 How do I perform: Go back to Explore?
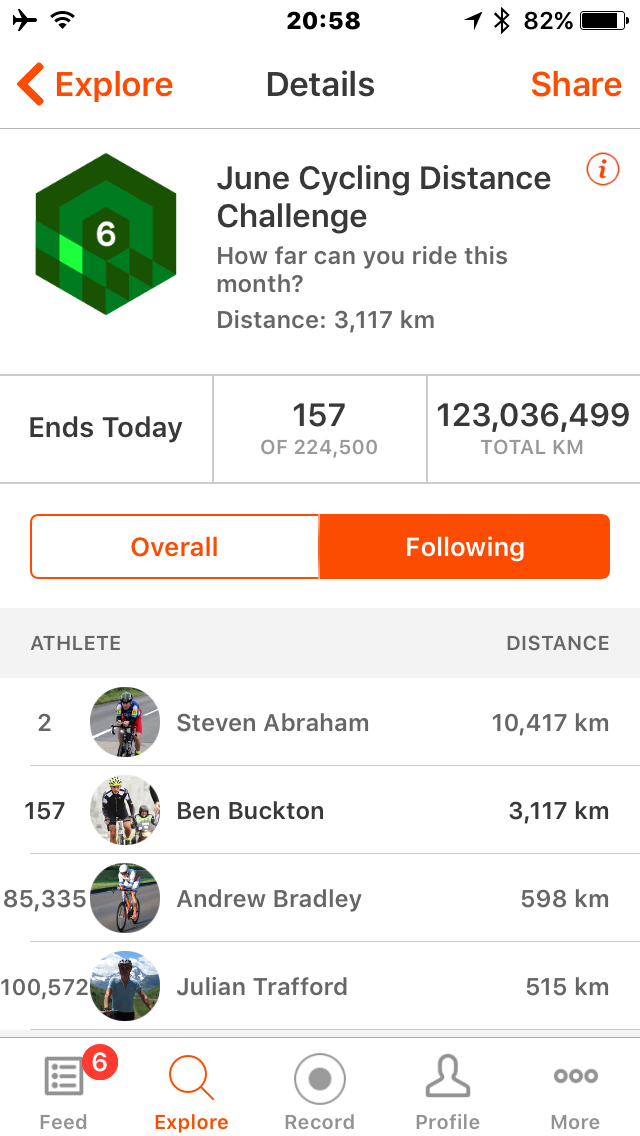[x=96, y=85]
